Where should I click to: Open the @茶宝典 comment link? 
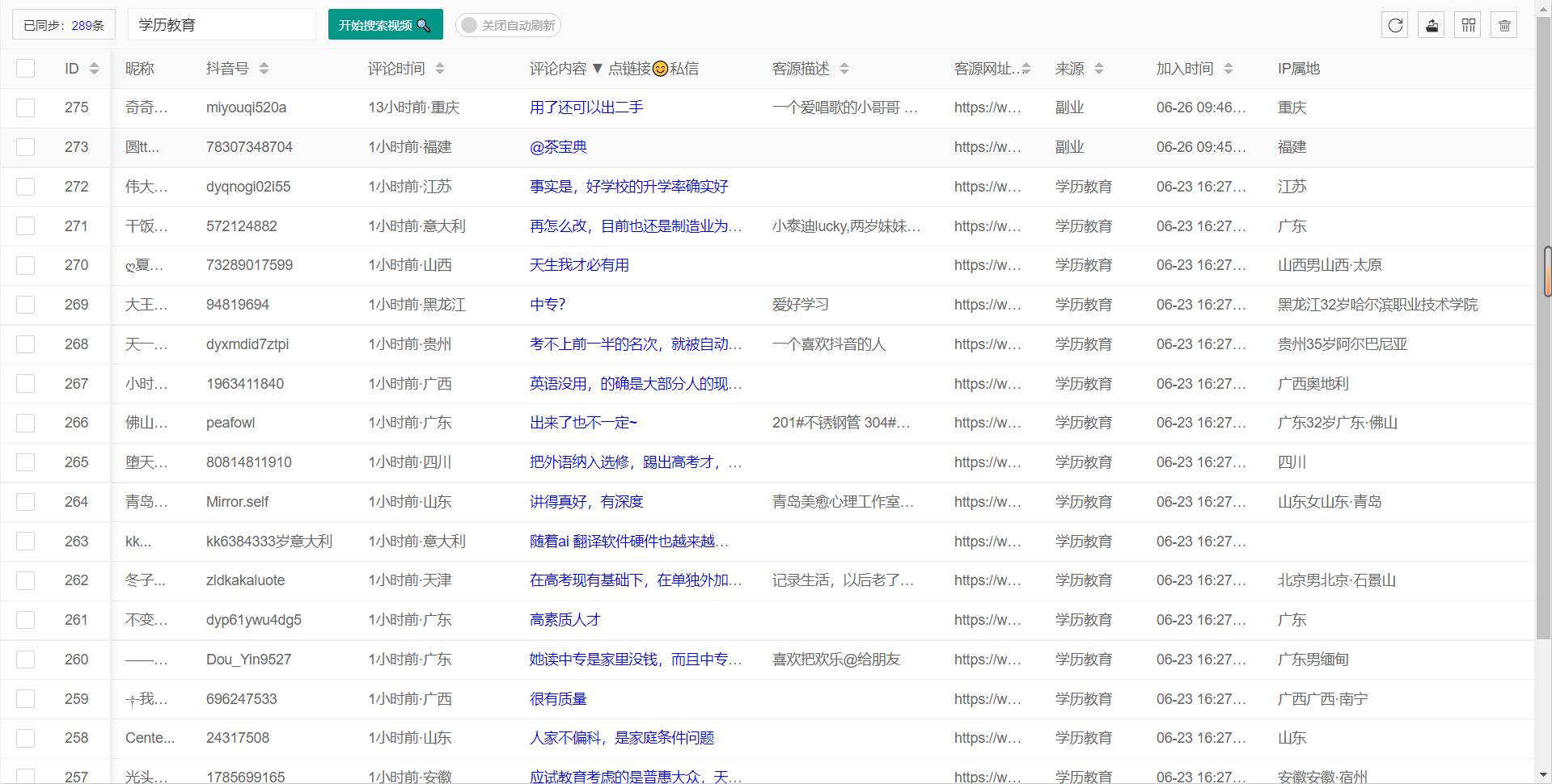pos(559,146)
